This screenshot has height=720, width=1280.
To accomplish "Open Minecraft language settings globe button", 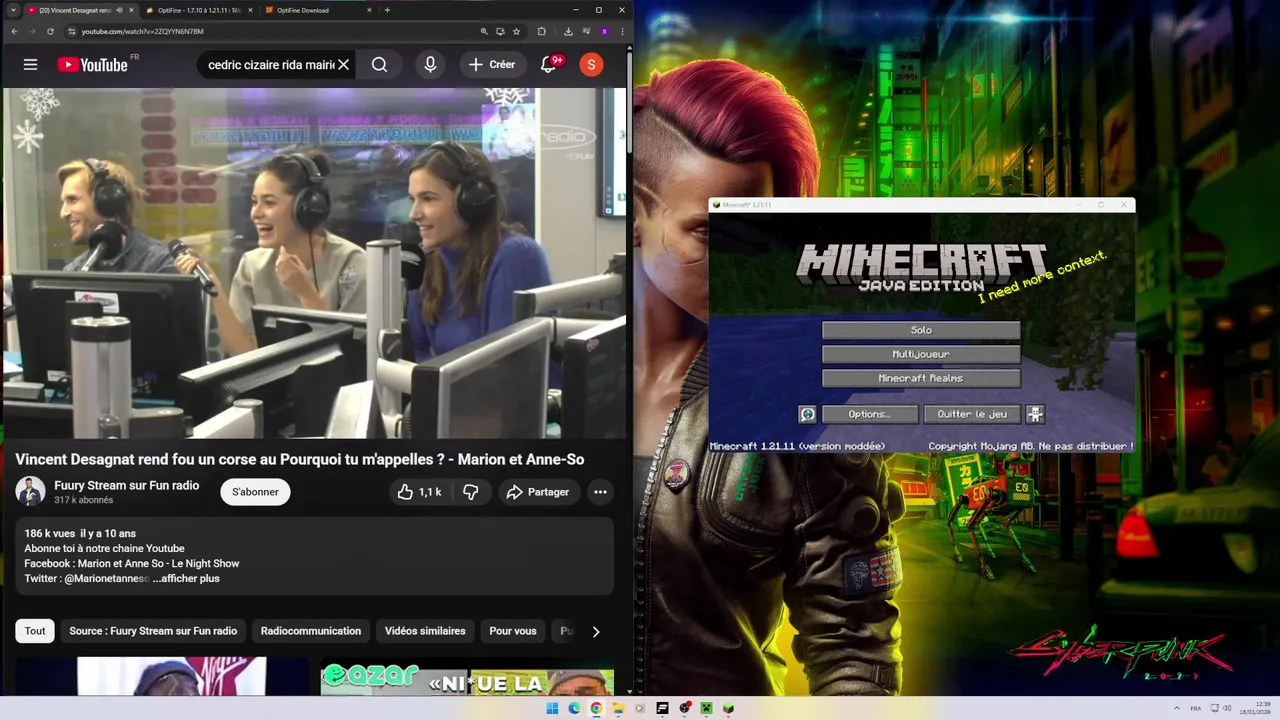I will (x=808, y=414).
